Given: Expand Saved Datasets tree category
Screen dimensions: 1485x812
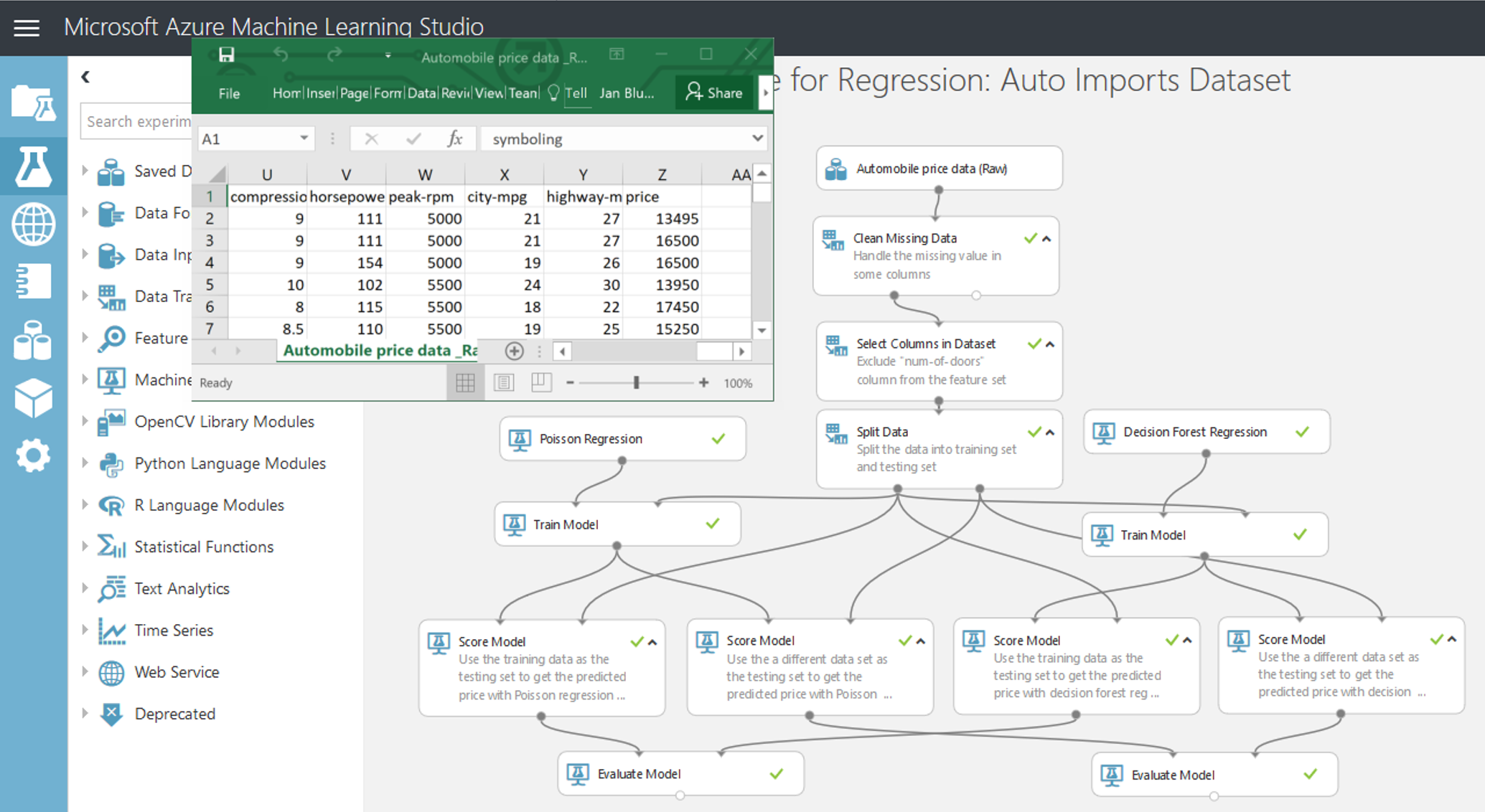Looking at the screenshot, I should 85,171.
